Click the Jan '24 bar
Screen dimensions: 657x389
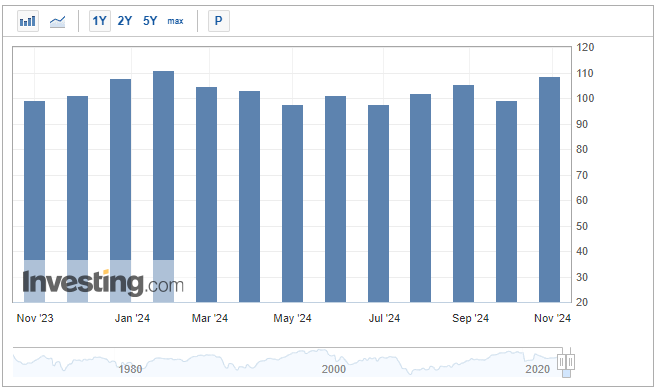coord(121,191)
